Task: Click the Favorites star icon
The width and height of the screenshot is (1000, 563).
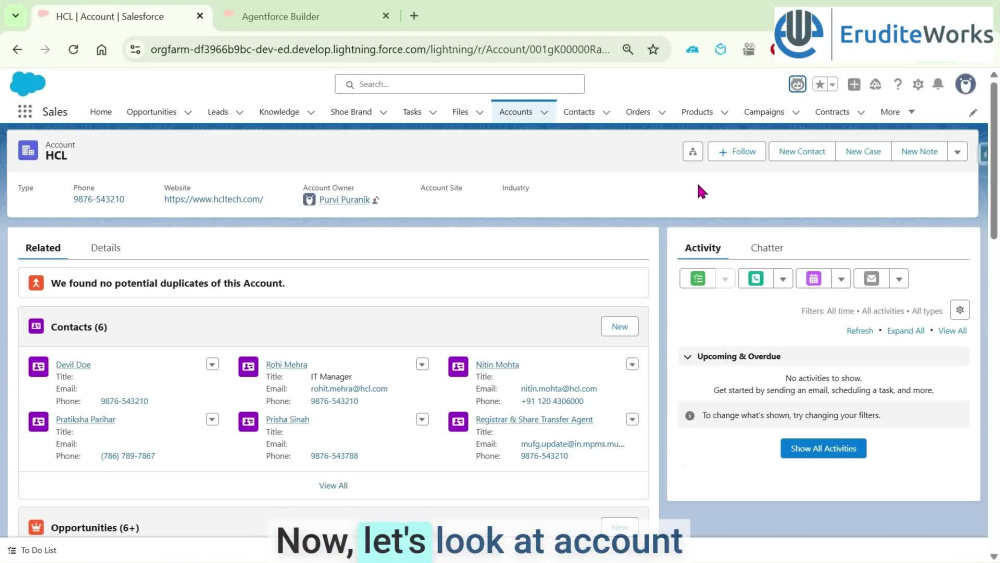Action: (x=820, y=84)
